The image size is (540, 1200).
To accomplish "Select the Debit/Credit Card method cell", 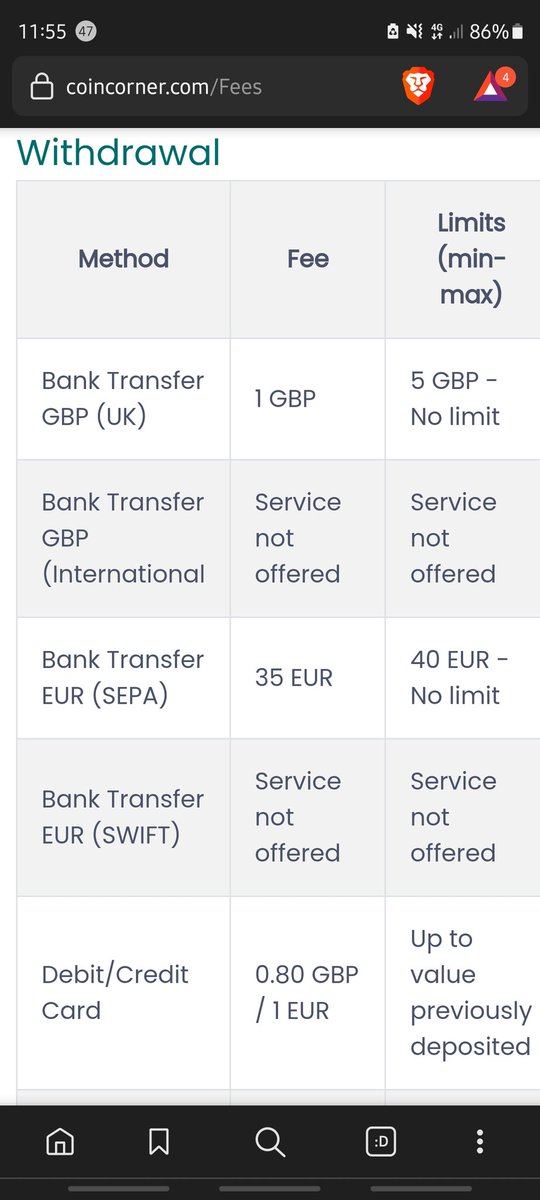I will point(123,992).
